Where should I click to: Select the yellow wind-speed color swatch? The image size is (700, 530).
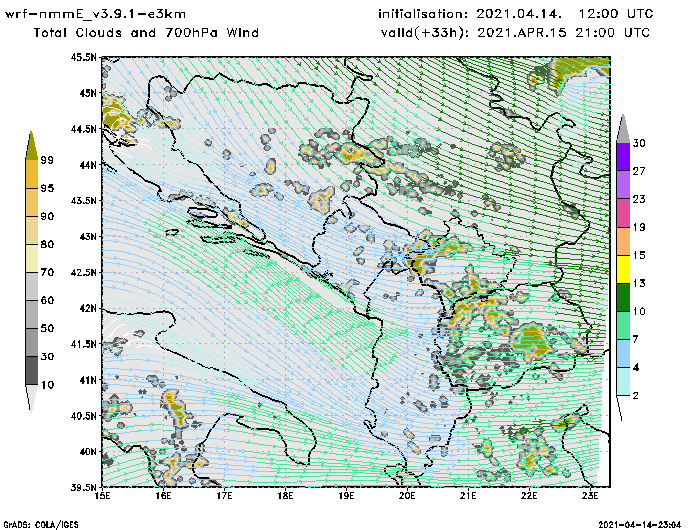pos(623,269)
